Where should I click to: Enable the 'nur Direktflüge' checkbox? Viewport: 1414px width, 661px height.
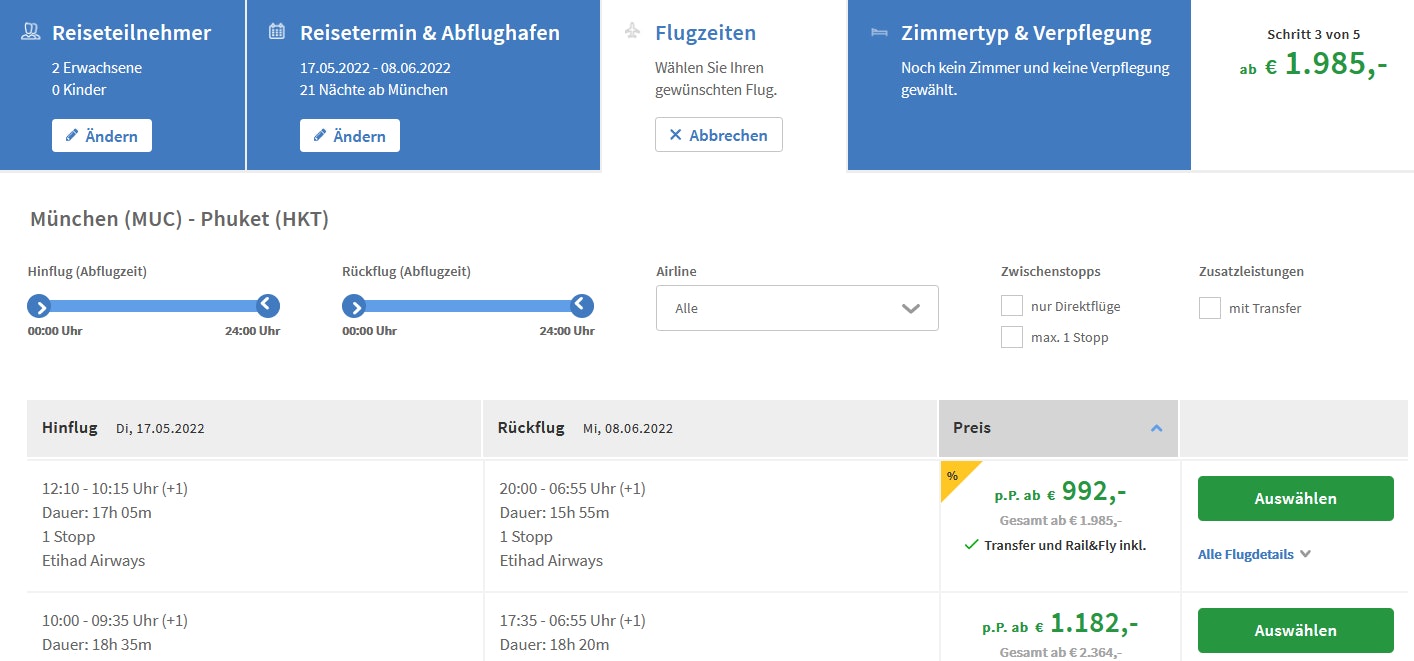tap(1012, 306)
